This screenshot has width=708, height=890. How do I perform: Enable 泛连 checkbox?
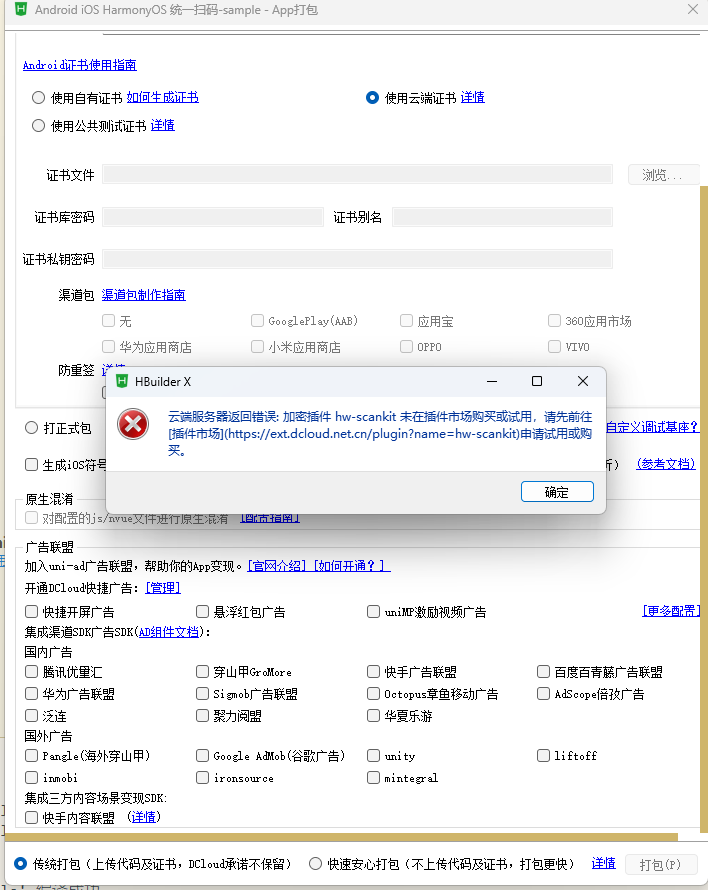click(x=32, y=715)
